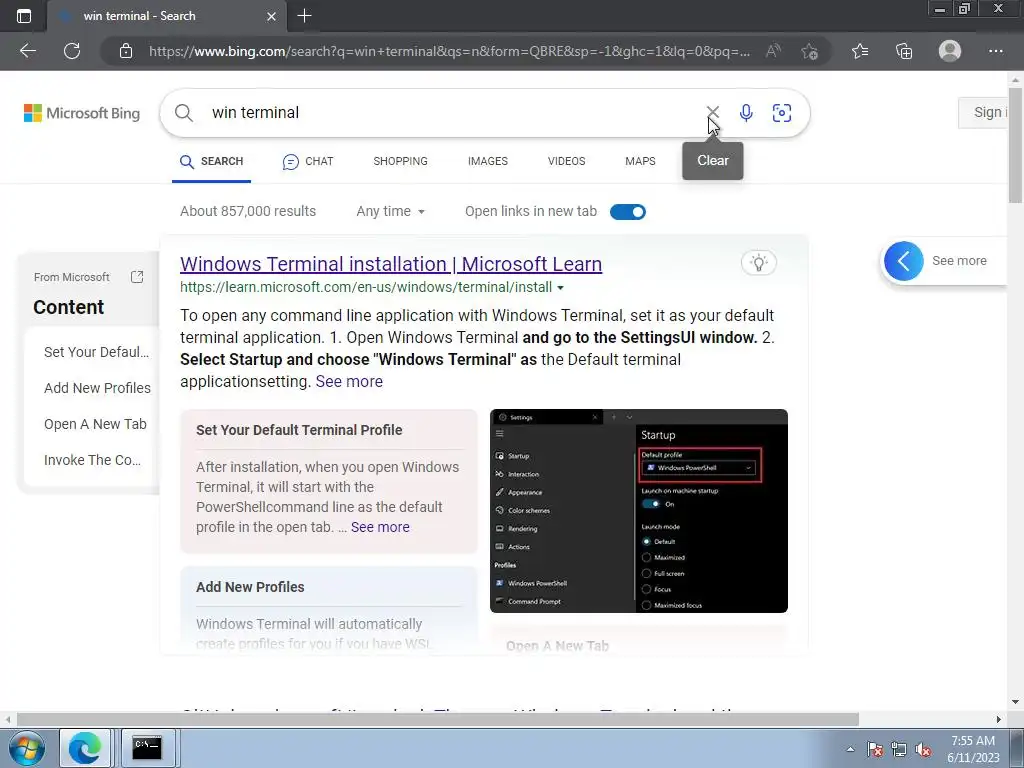Jump to Invoke The Co... sidebar item
Viewport: 1024px width, 768px height.
click(x=92, y=460)
